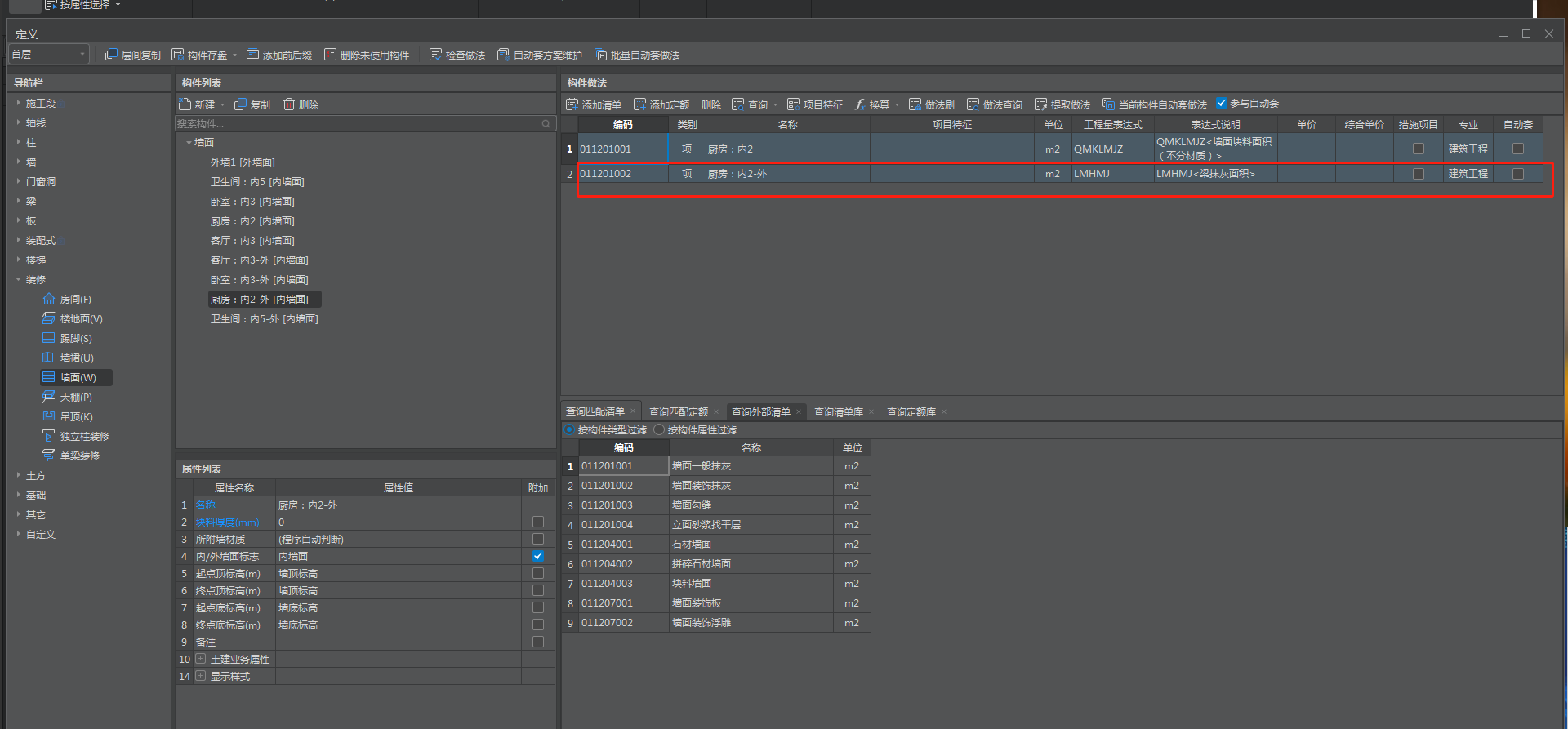Select 按构件属性过滤 radio button

659,430
